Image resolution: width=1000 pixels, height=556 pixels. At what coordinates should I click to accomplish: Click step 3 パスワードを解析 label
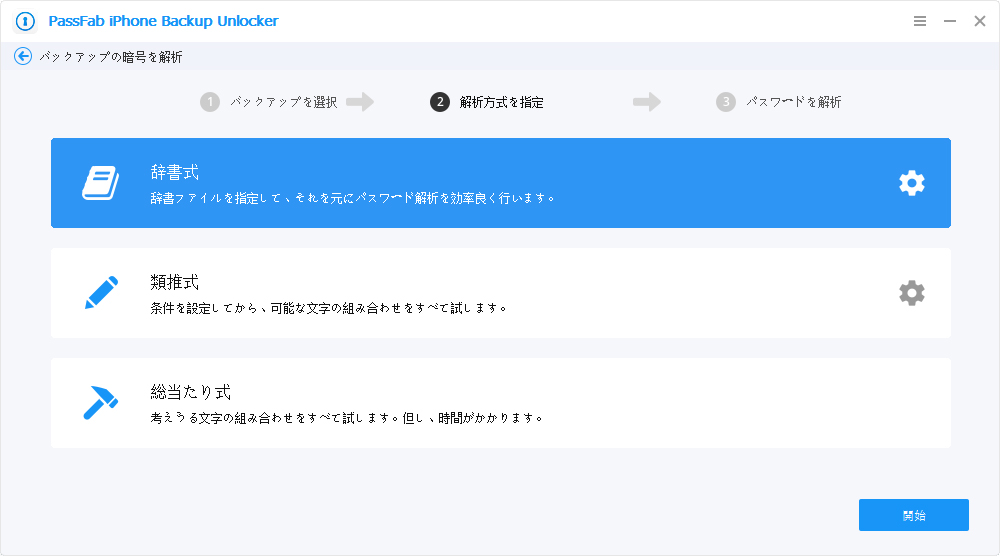[x=793, y=102]
